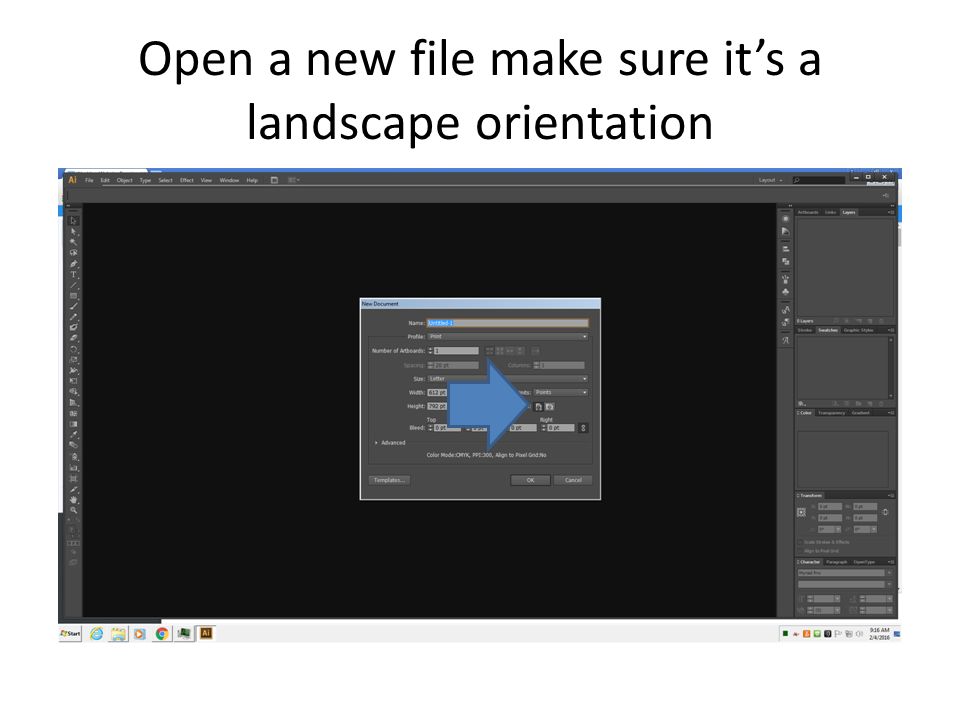Image resolution: width=960 pixels, height=720 pixels.
Task: Open the Units dropdown
Action: [561, 392]
